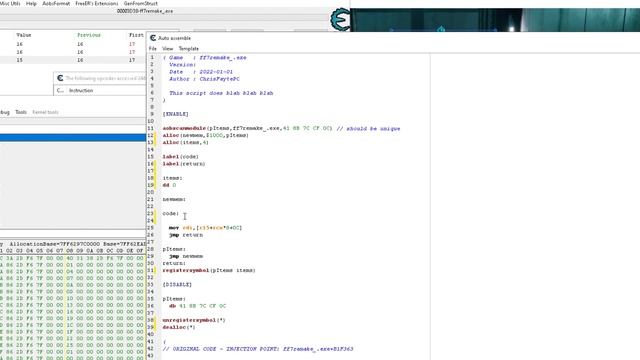Viewport: 640px width, 360px height.
Task: Click the Value column header
Action: coord(24,35)
